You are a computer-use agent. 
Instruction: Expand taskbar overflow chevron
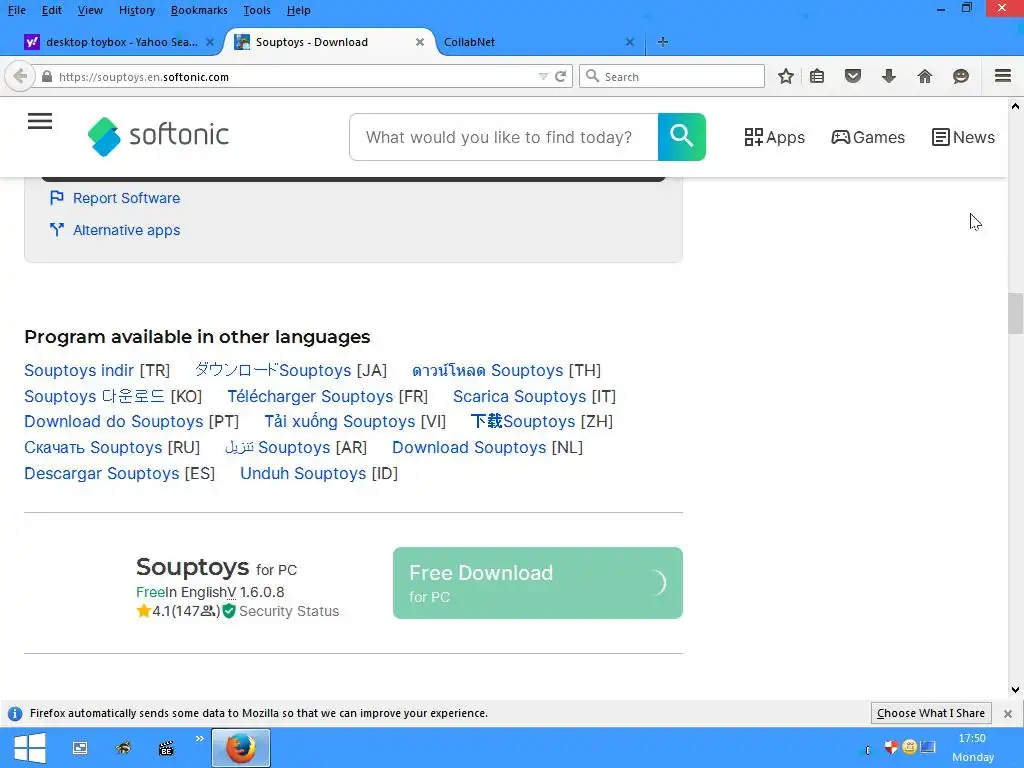pos(199,739)
